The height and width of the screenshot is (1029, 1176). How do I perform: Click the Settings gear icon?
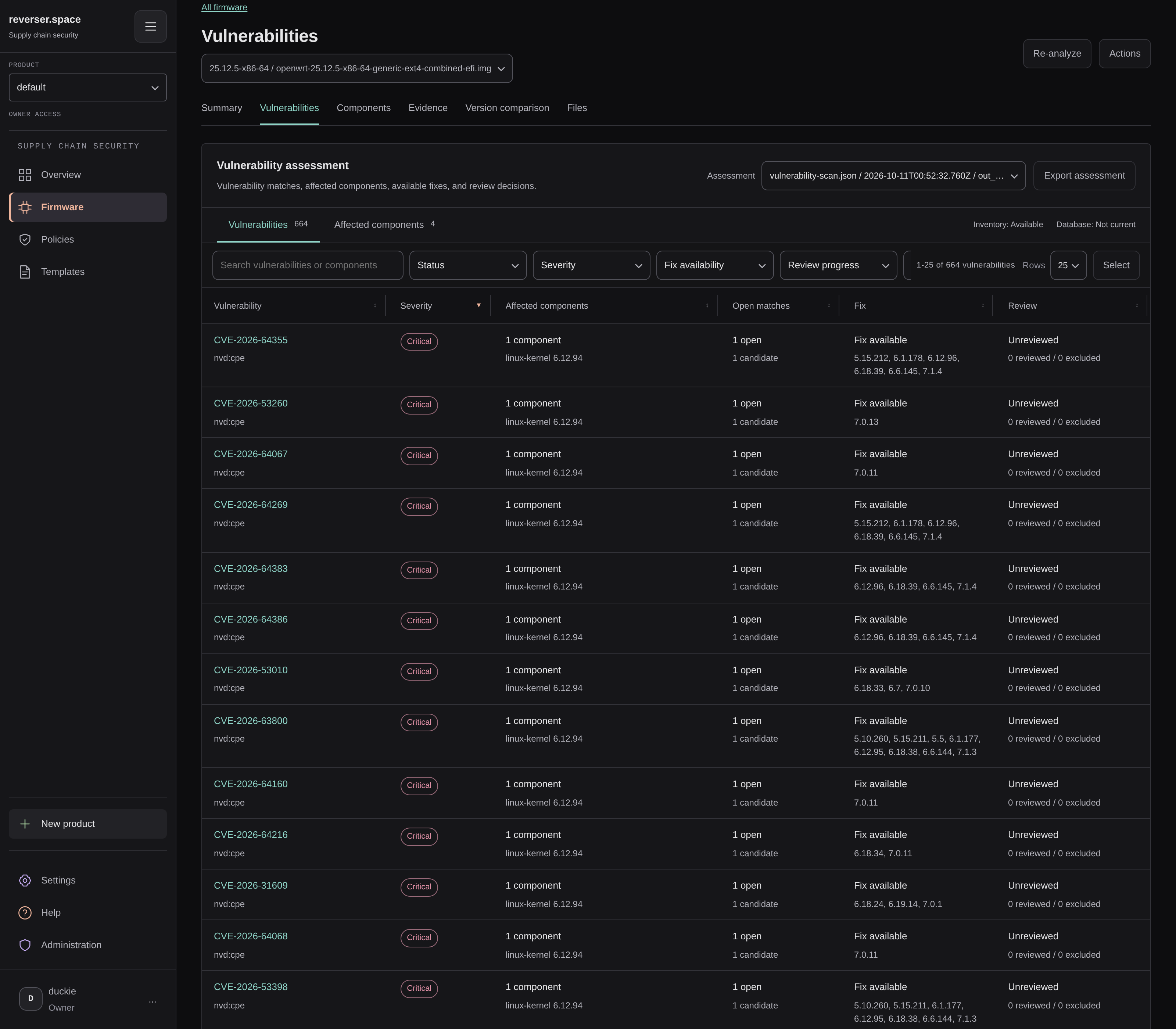(x=25, y=880)
